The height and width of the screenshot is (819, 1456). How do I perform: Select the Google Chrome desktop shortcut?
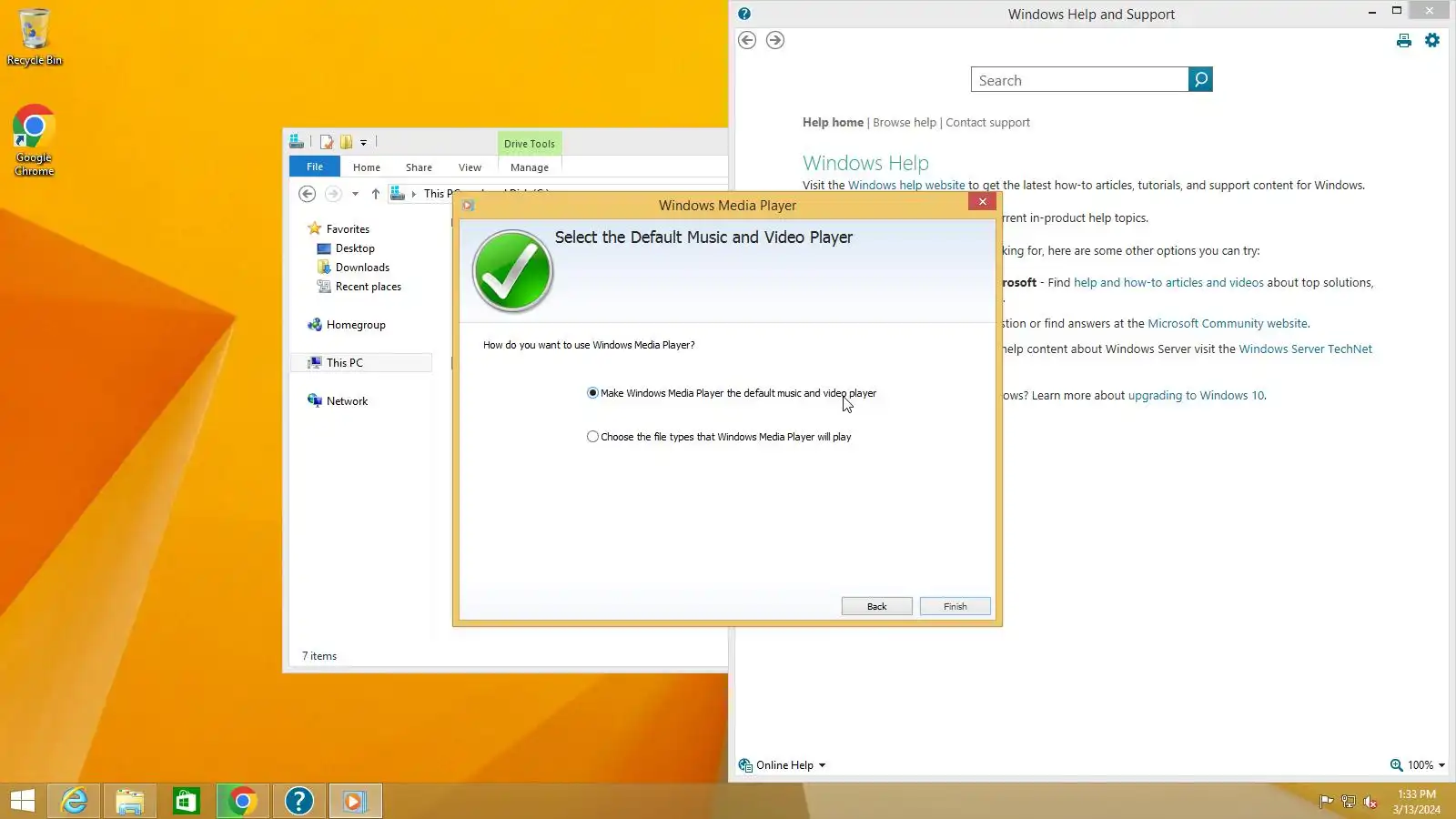click(35, 140)
